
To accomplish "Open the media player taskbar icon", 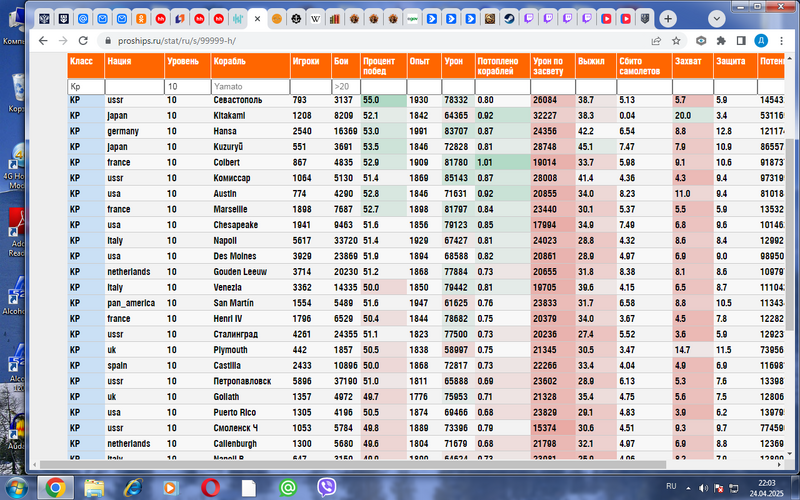I will 172,488.
